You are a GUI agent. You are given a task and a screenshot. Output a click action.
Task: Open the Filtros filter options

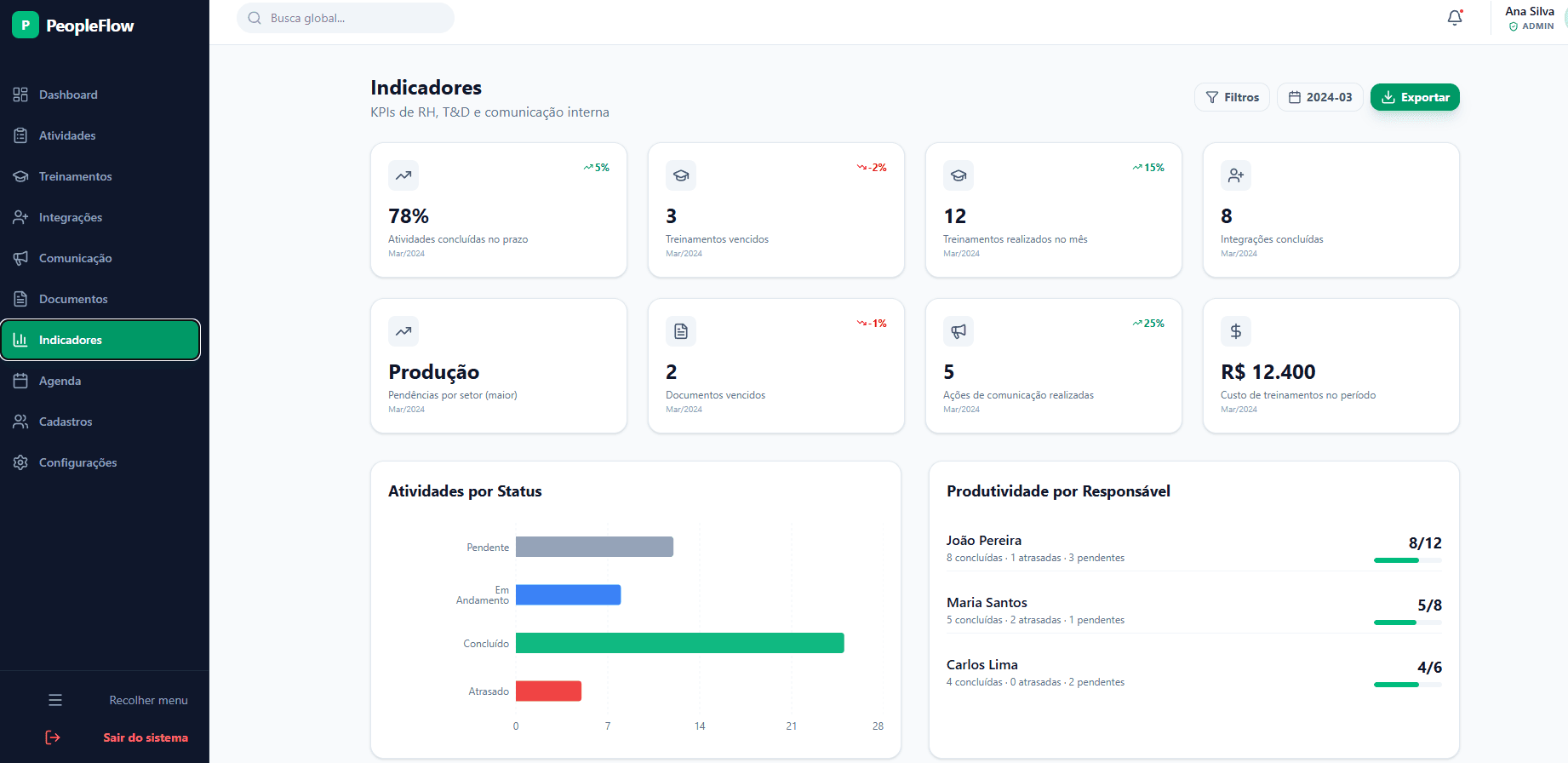click(1232, 97)
